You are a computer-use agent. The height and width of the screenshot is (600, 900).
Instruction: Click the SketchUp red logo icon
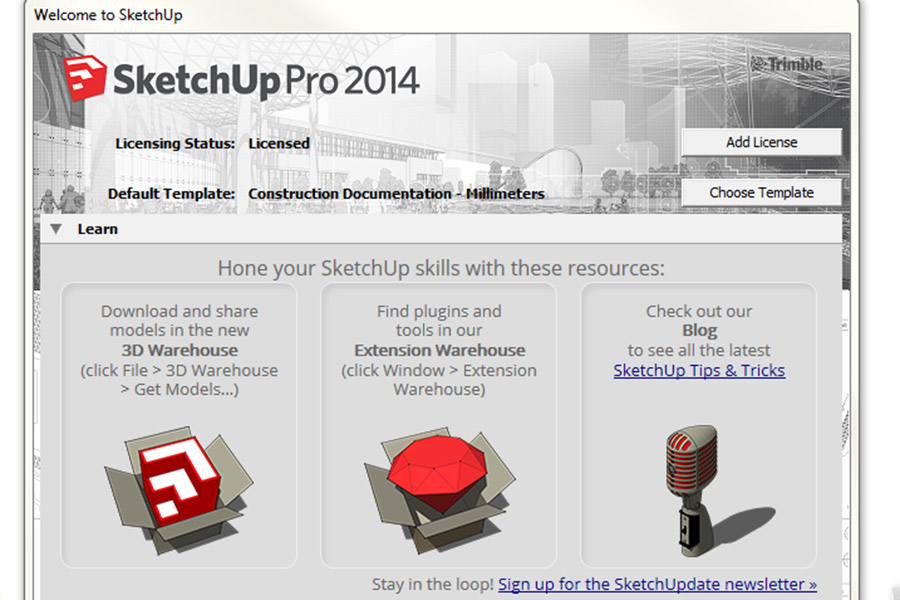coord(85,78)
